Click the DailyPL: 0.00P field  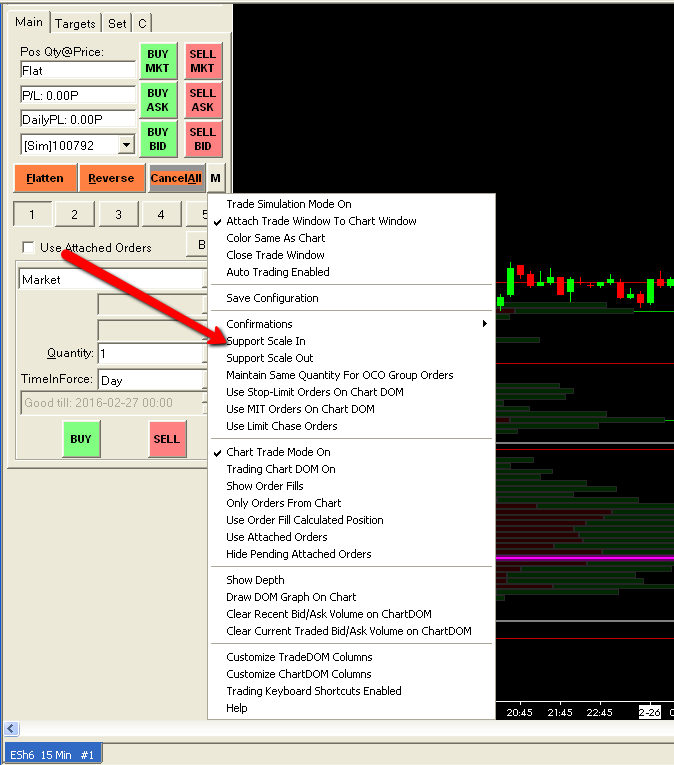pyautogui.click(x=78, y=120)
